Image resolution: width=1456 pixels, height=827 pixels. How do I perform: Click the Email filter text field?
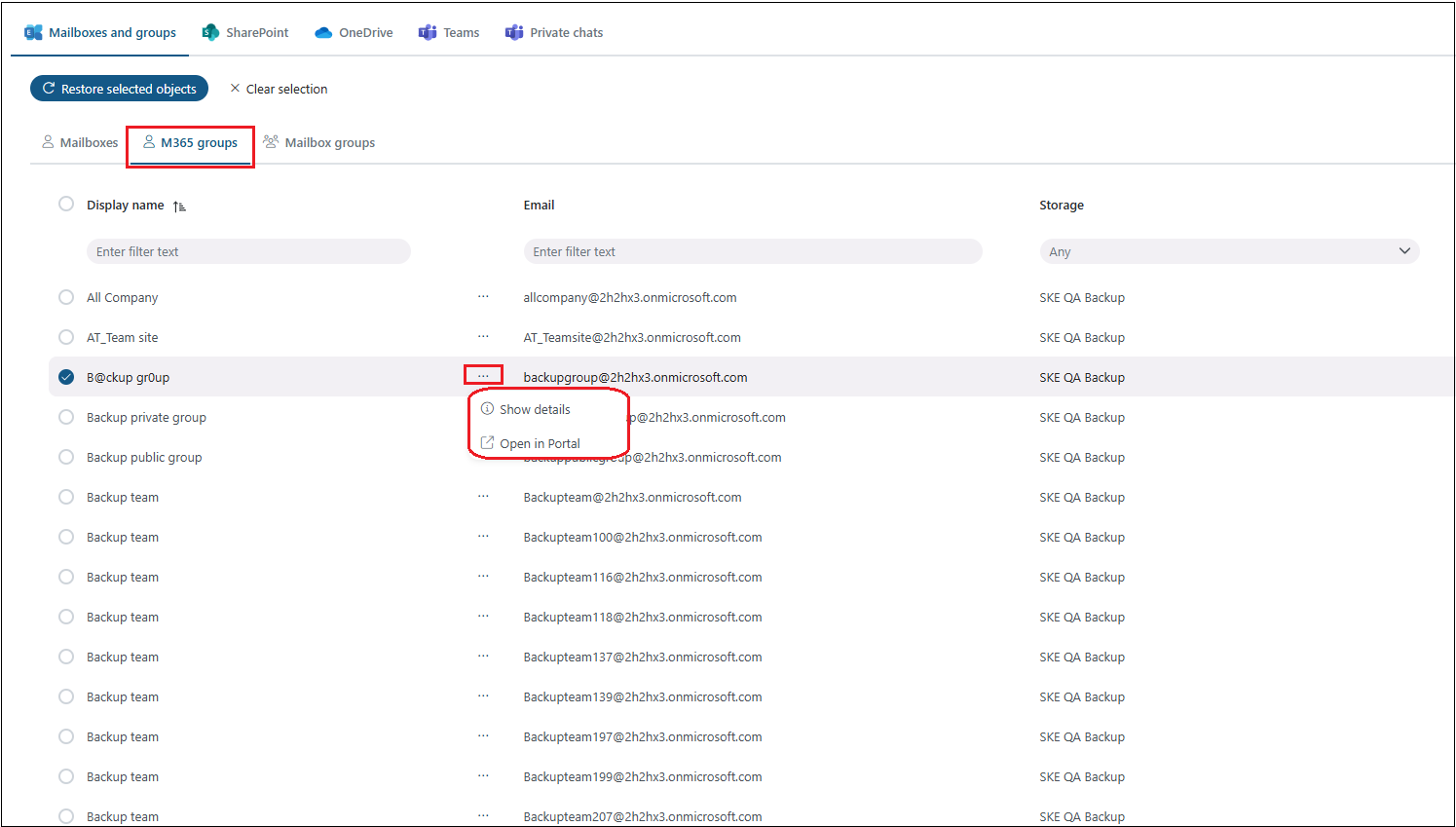(752, 251)
